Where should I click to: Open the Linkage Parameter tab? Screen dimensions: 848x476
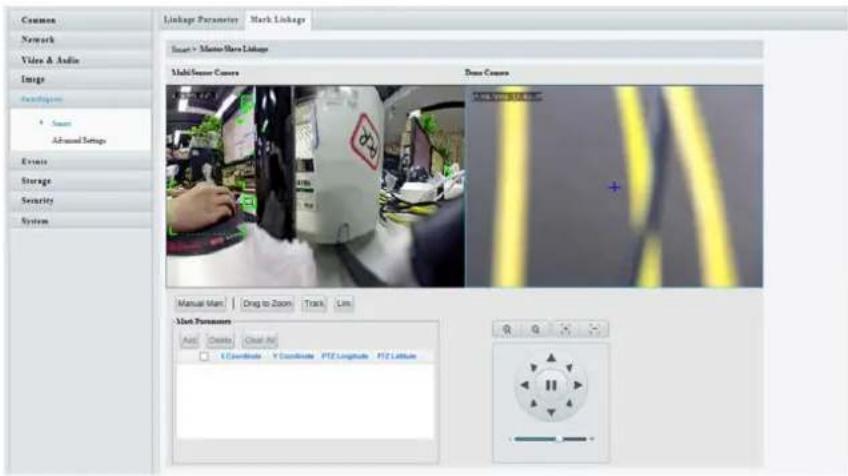201,19
